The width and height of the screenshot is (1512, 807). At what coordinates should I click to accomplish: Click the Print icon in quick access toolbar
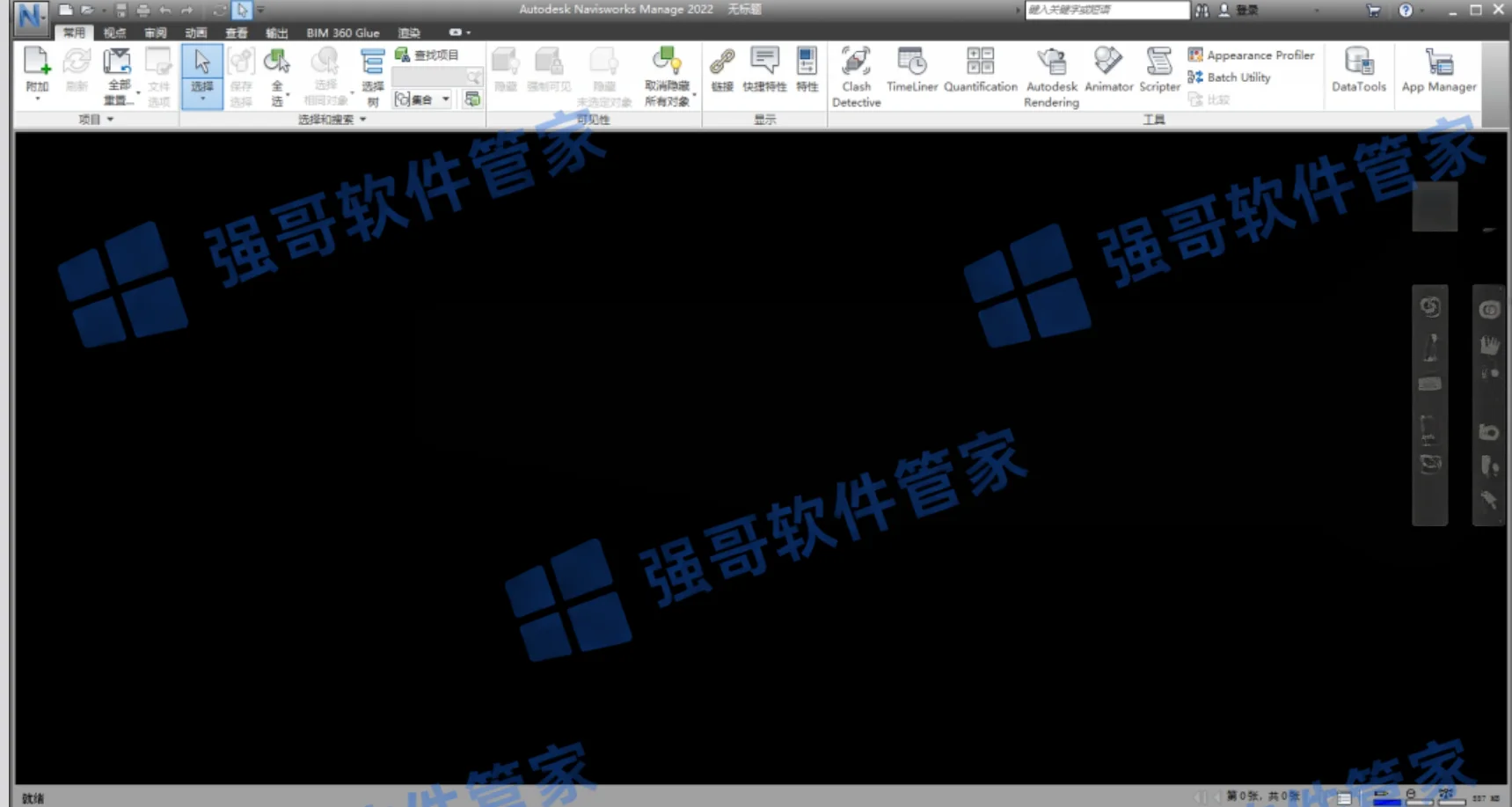142,11
